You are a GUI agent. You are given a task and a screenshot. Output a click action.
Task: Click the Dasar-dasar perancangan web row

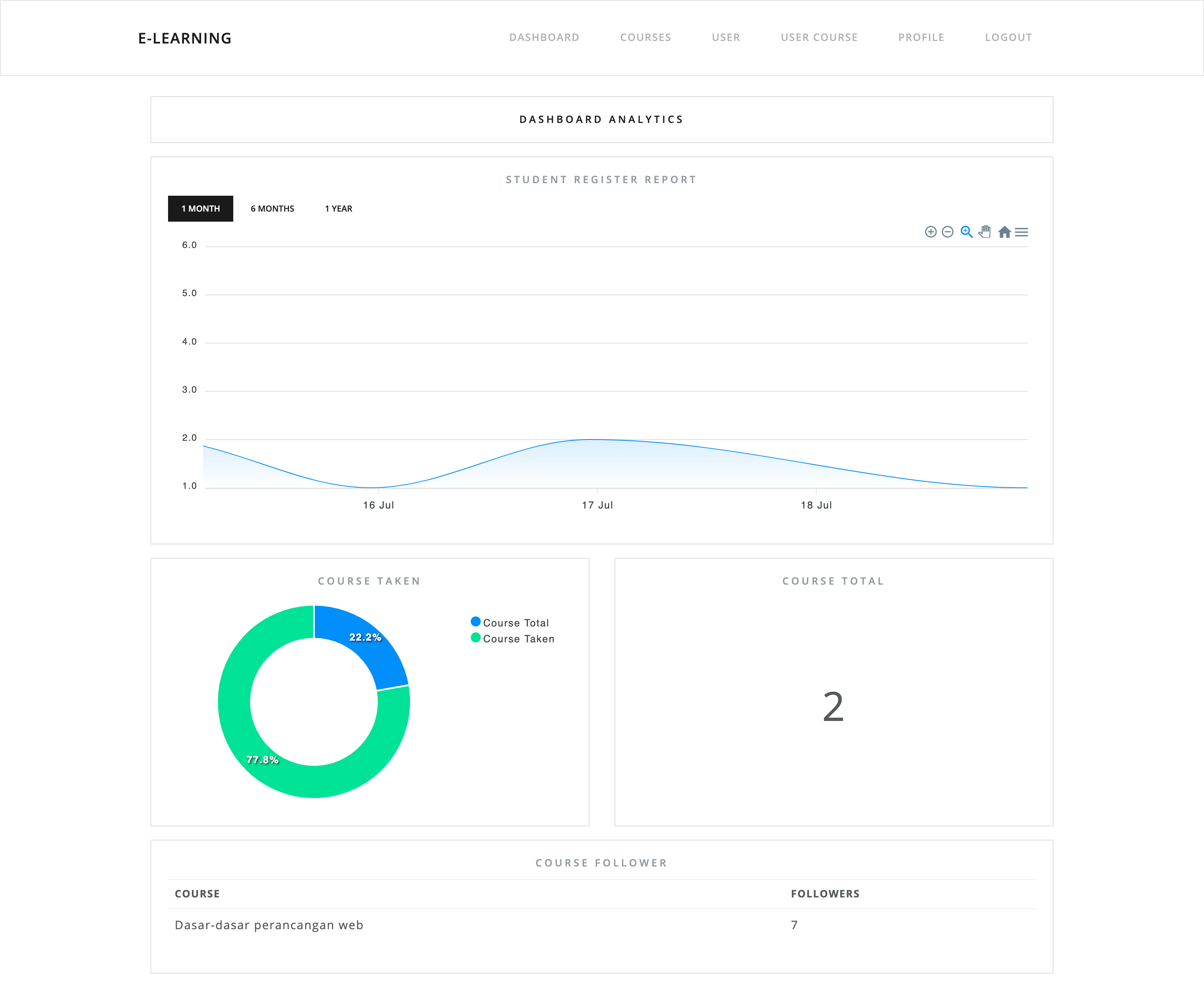tap(269, 925)
